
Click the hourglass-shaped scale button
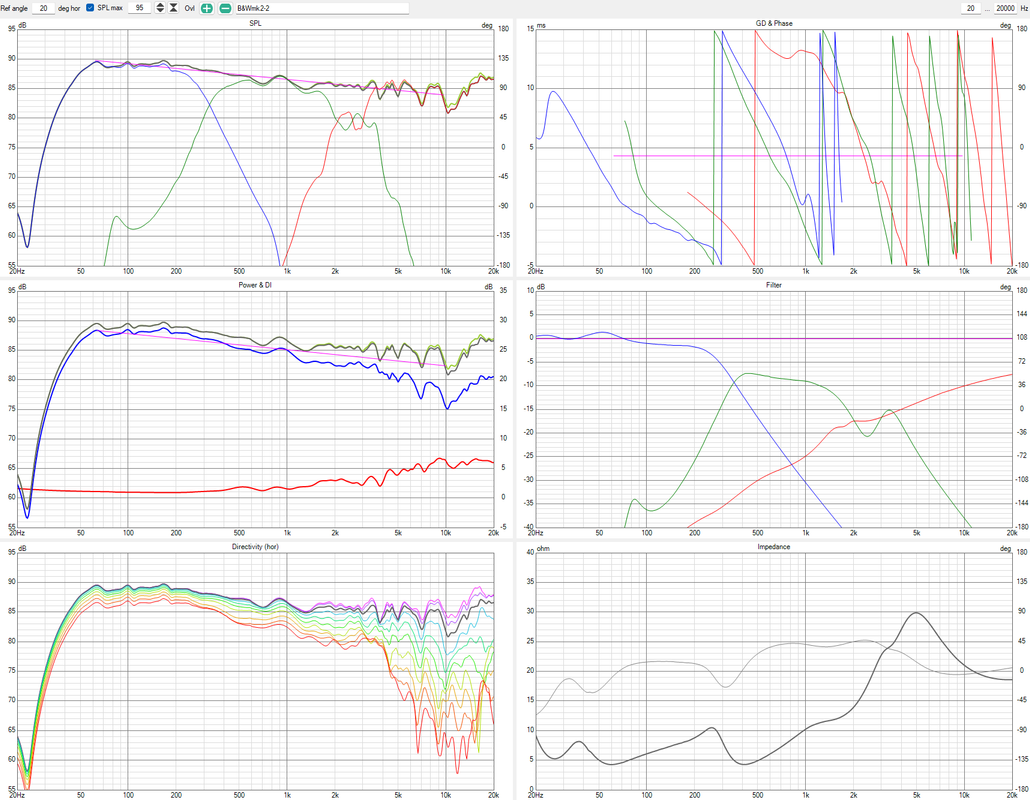[x=173, y=8]
